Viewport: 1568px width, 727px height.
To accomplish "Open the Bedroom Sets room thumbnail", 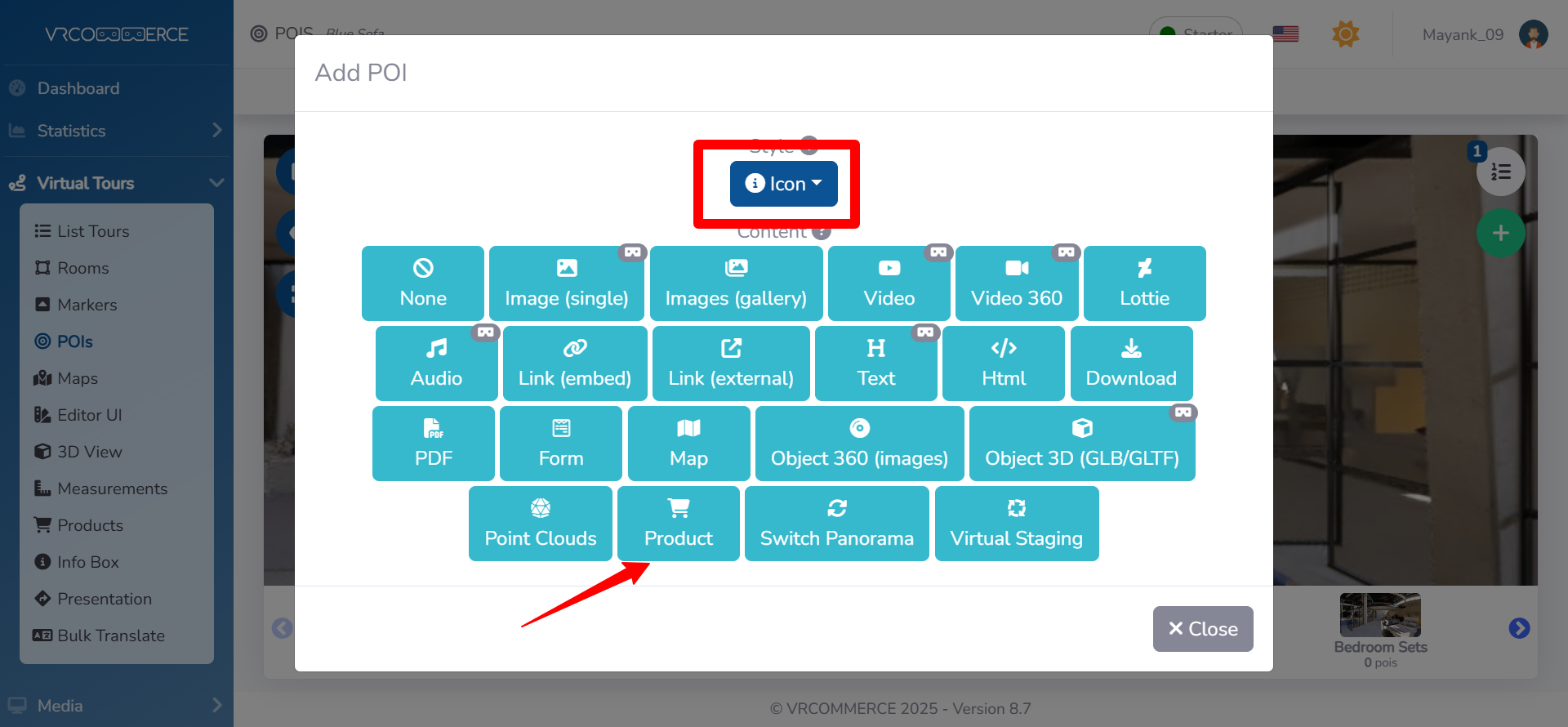I will click(1379, 617).
